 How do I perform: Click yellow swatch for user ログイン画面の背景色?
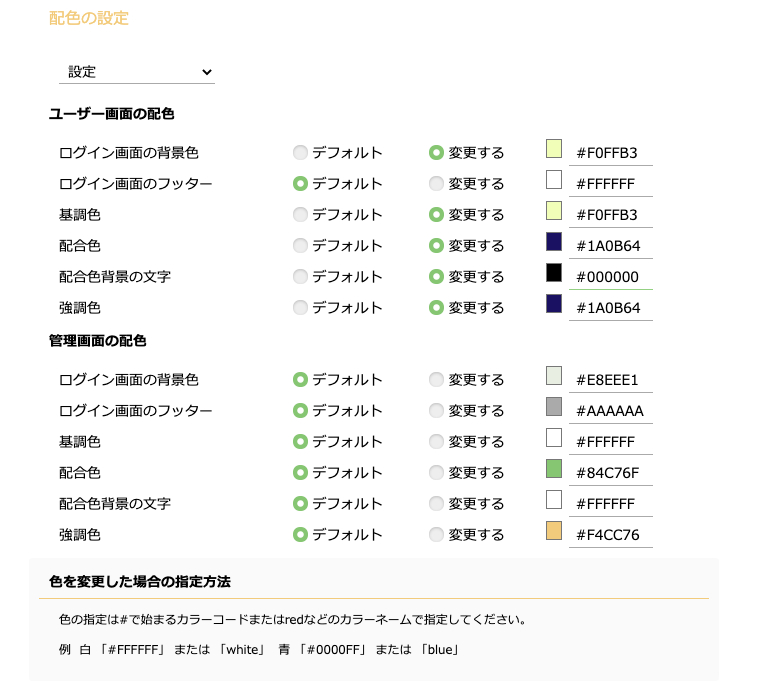[x=554, y=149]
